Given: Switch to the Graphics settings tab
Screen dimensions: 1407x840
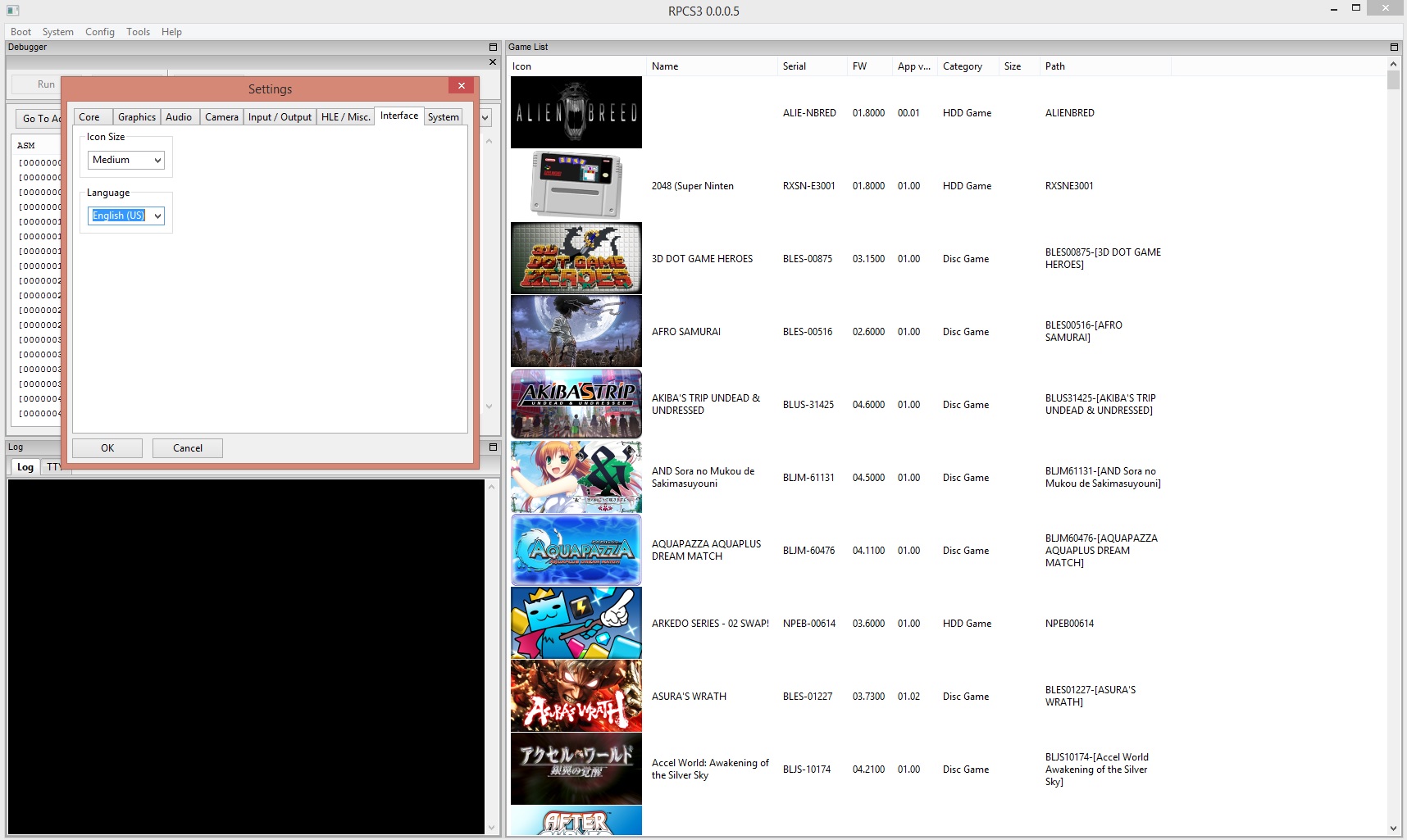Looking at the screenshot, I should click(136, 117).
